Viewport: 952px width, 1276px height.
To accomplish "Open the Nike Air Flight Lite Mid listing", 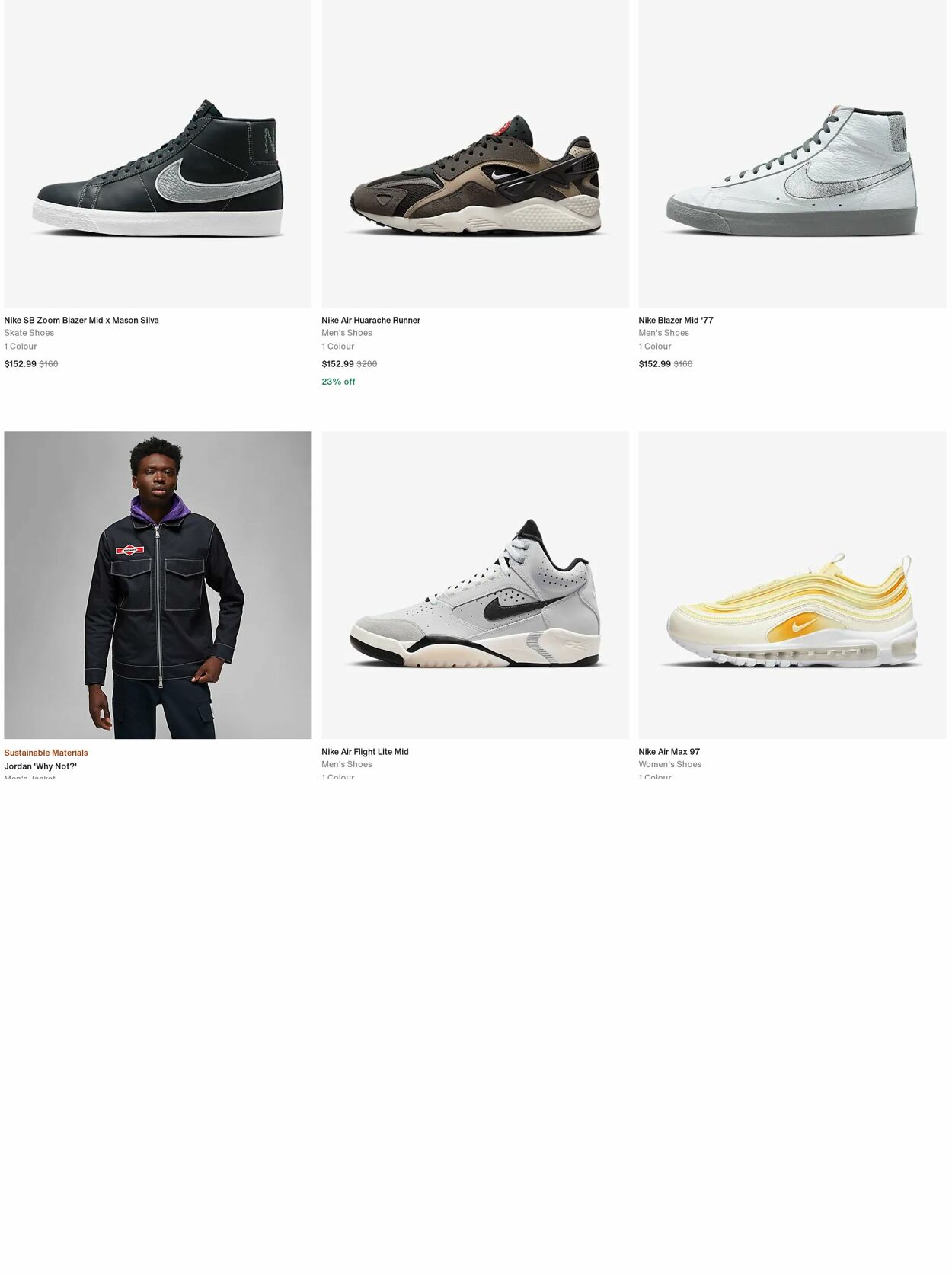I will click(365, 751).
